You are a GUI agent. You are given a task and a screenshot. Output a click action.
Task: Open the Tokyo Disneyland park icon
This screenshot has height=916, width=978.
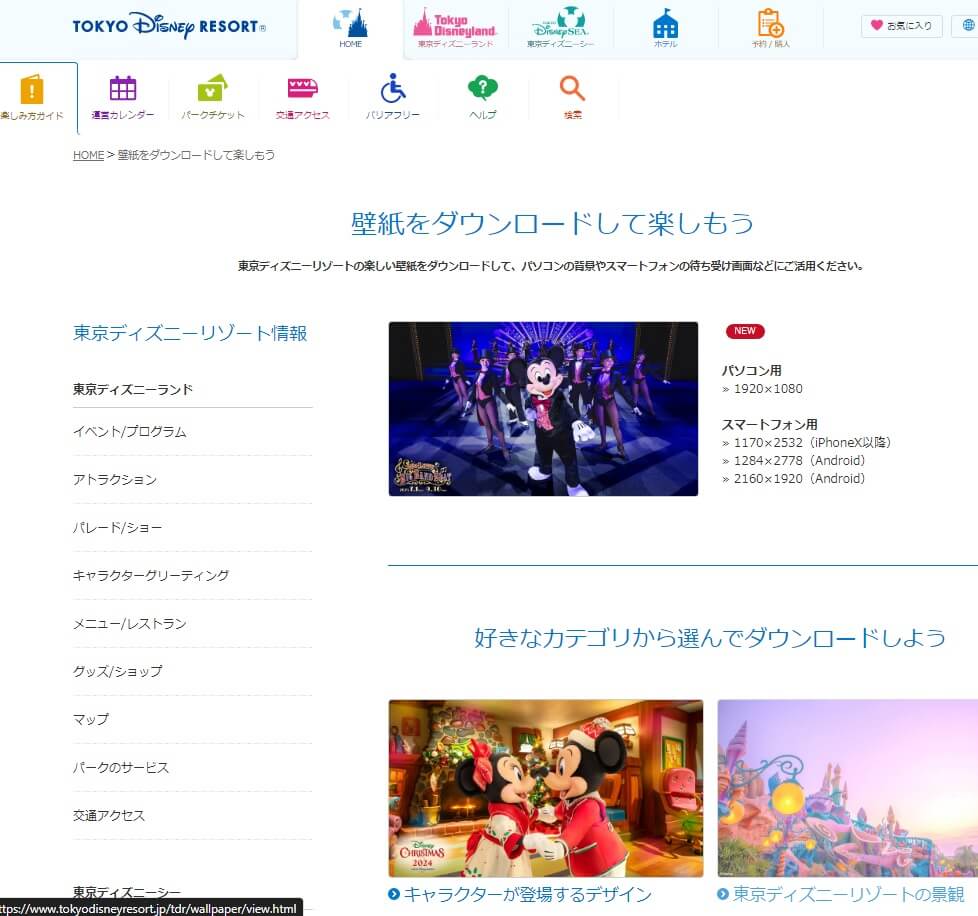point(455,28)
